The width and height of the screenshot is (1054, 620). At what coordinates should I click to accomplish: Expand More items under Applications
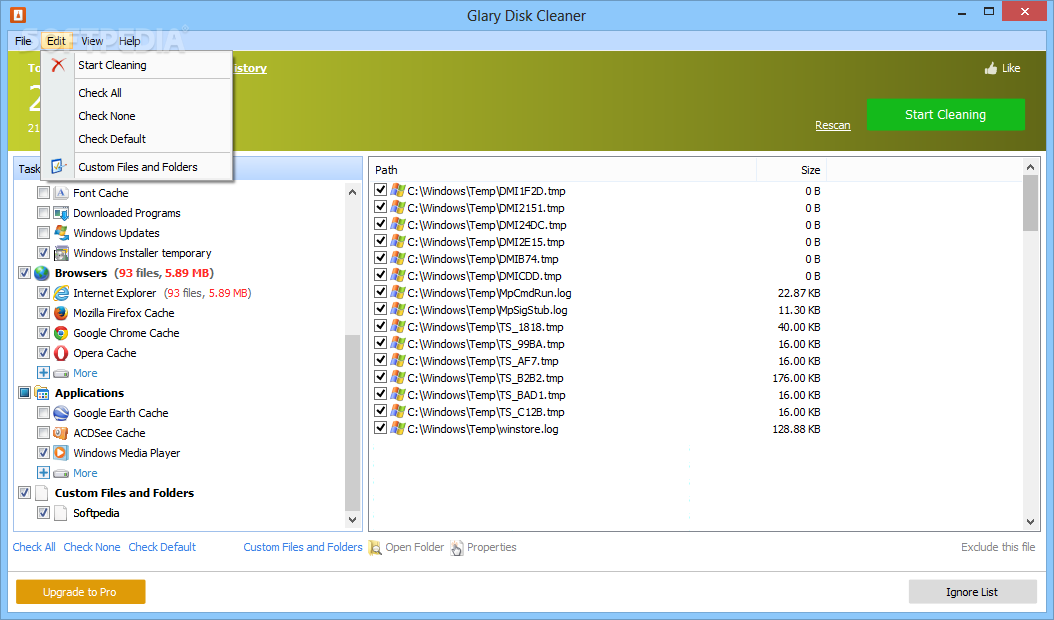[x=44, y=473]
